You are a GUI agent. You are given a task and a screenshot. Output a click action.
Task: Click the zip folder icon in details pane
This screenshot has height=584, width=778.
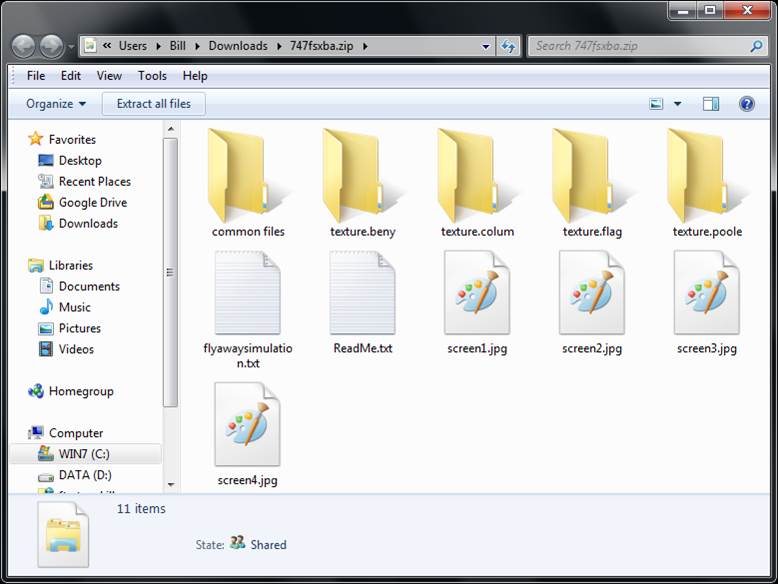pos(63,534)
